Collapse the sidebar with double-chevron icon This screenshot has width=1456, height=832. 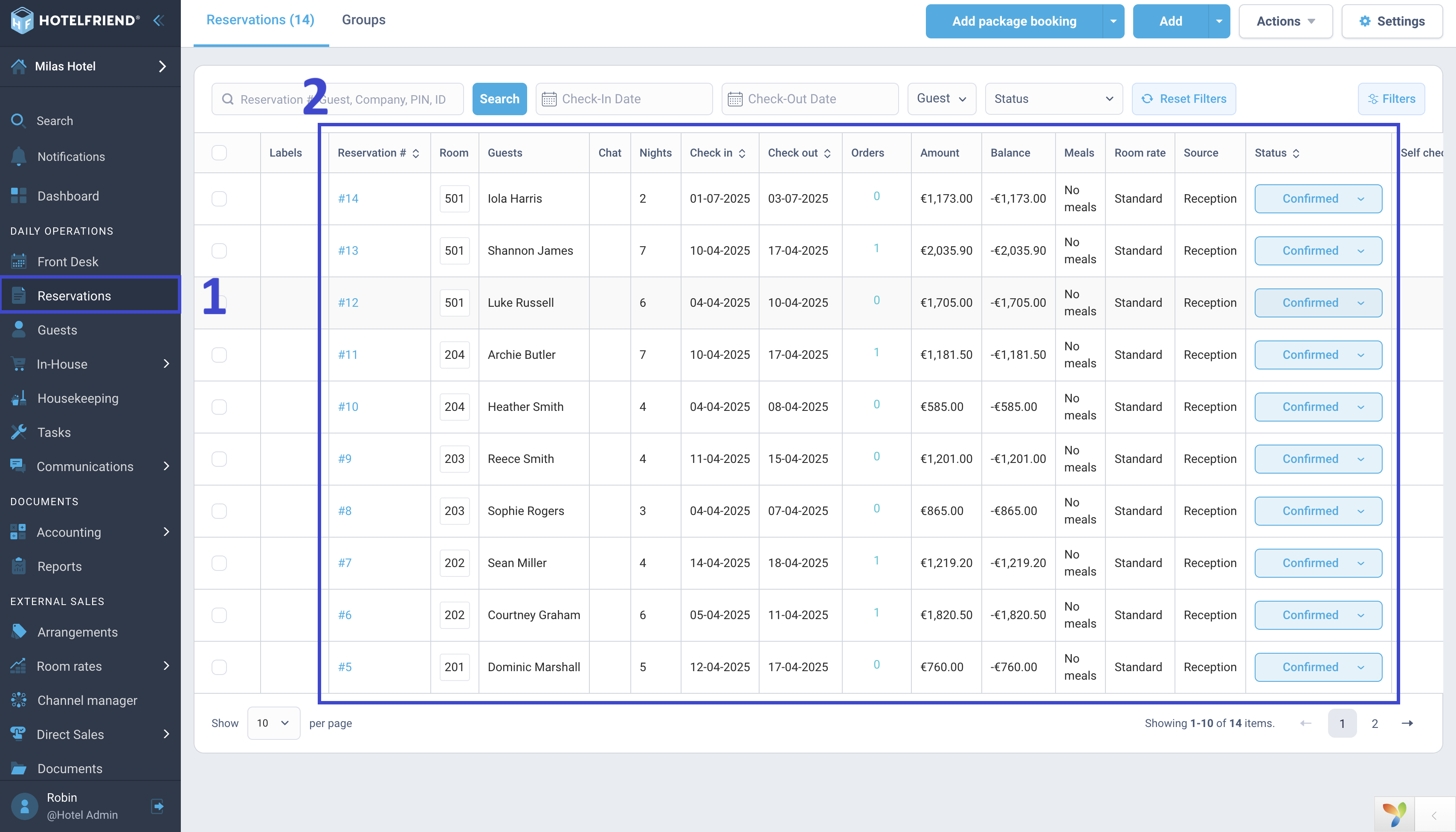[x=159, y=20]
